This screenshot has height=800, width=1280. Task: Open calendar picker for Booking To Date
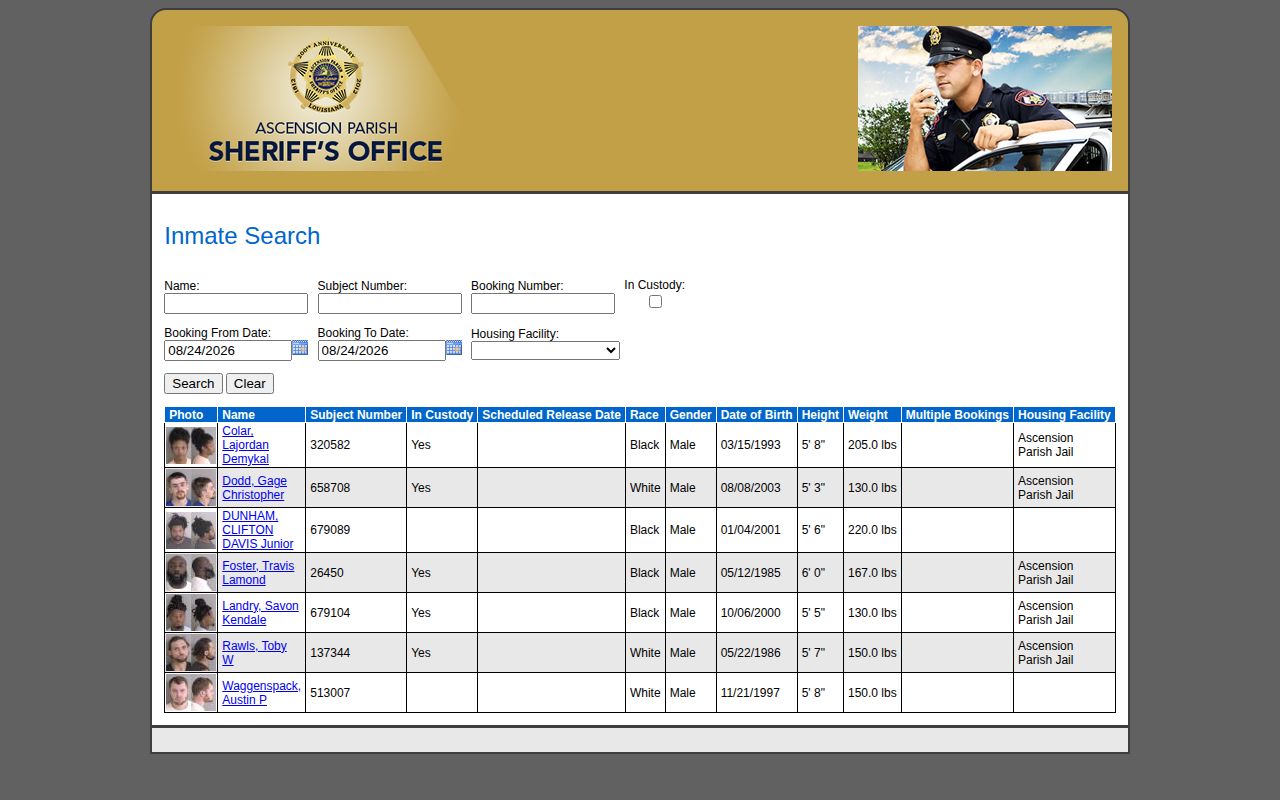click(454, 348)
